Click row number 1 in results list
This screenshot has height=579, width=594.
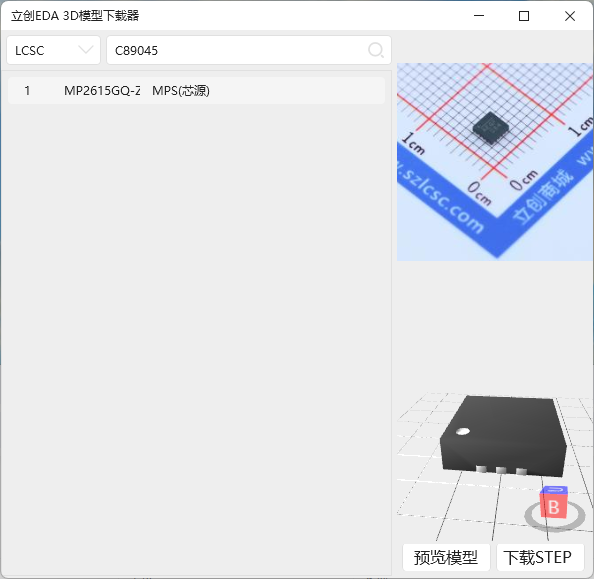[27, 91]
